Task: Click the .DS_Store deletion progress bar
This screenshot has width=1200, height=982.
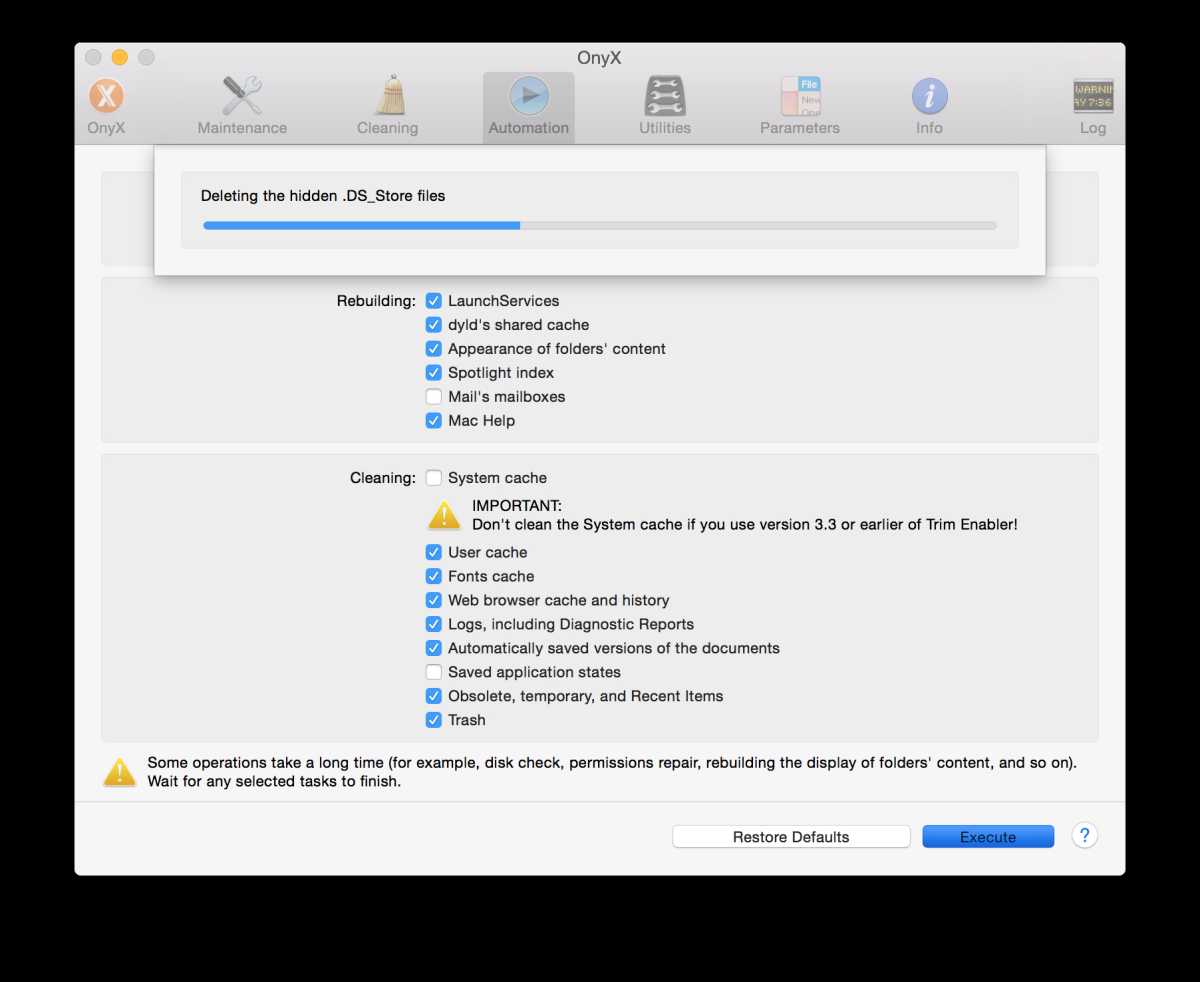Action: [x=600, y=224]
